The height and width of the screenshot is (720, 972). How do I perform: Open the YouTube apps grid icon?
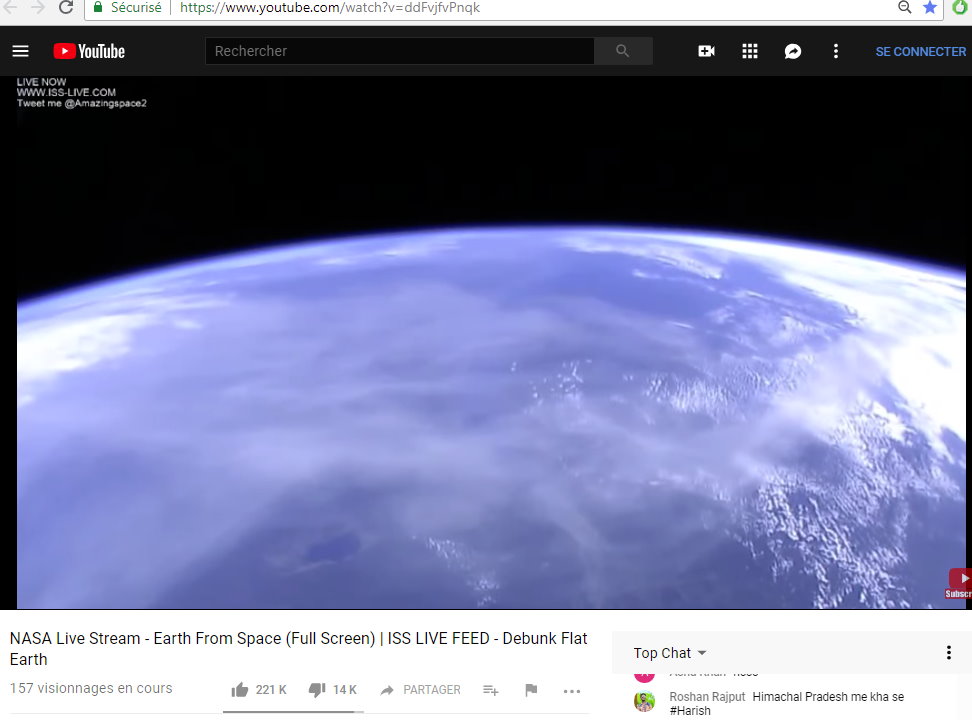pyautogui.click(x=749, y=51)
